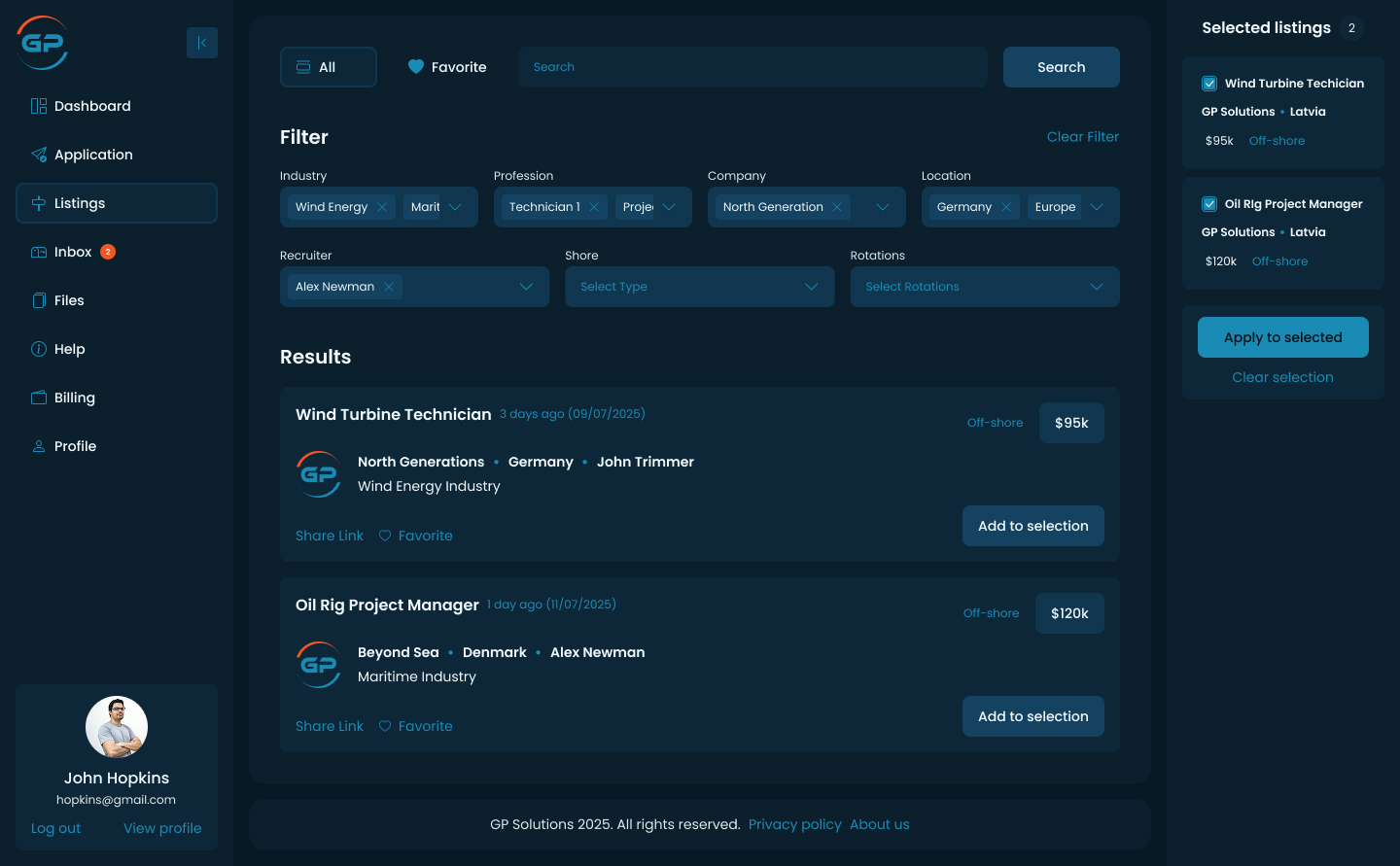
Task: Remove the Wind Energy industry filter tag
Action: click(x=382, y=207)
